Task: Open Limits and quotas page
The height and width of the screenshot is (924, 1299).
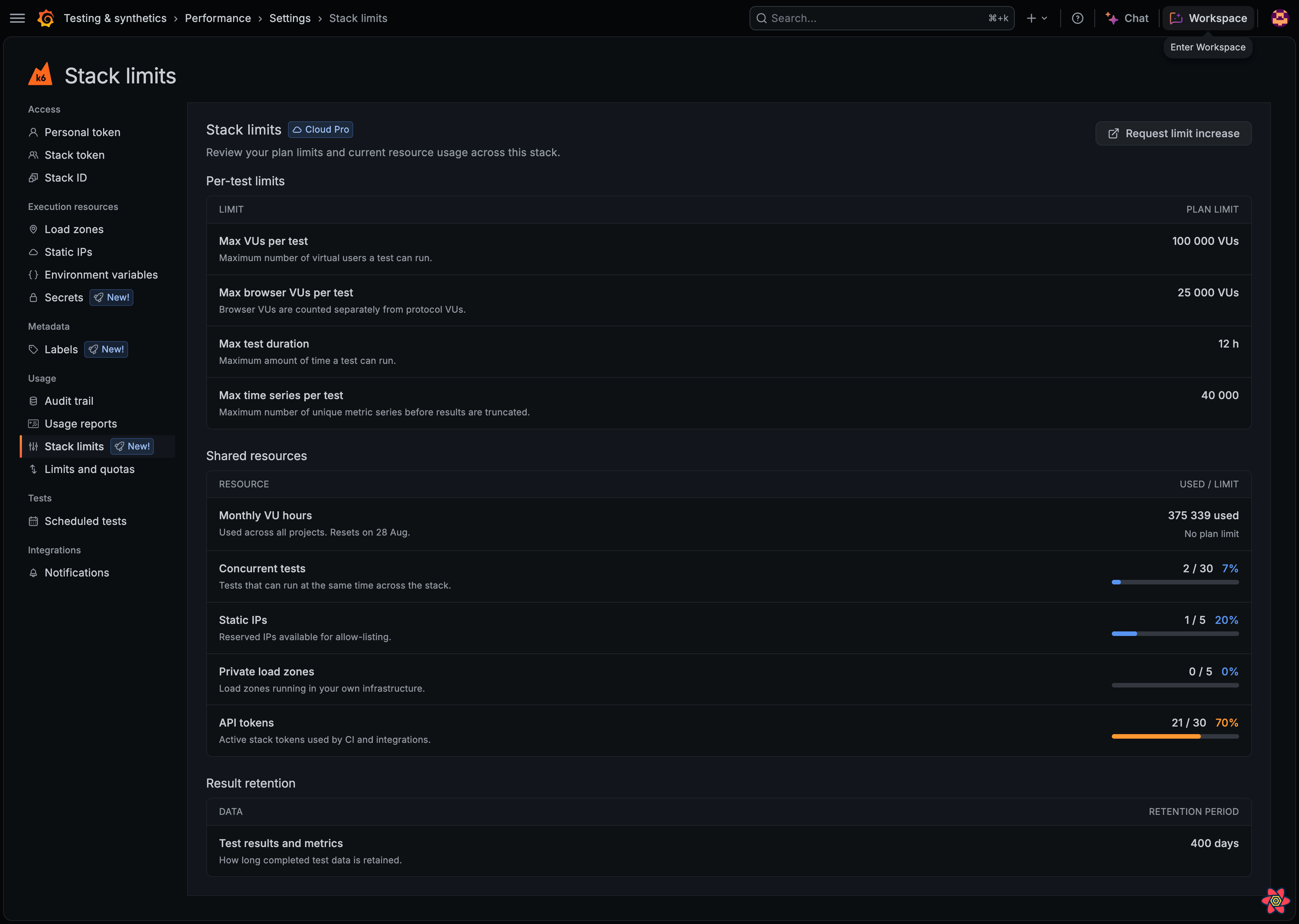Action: click(x=90, y=470)
